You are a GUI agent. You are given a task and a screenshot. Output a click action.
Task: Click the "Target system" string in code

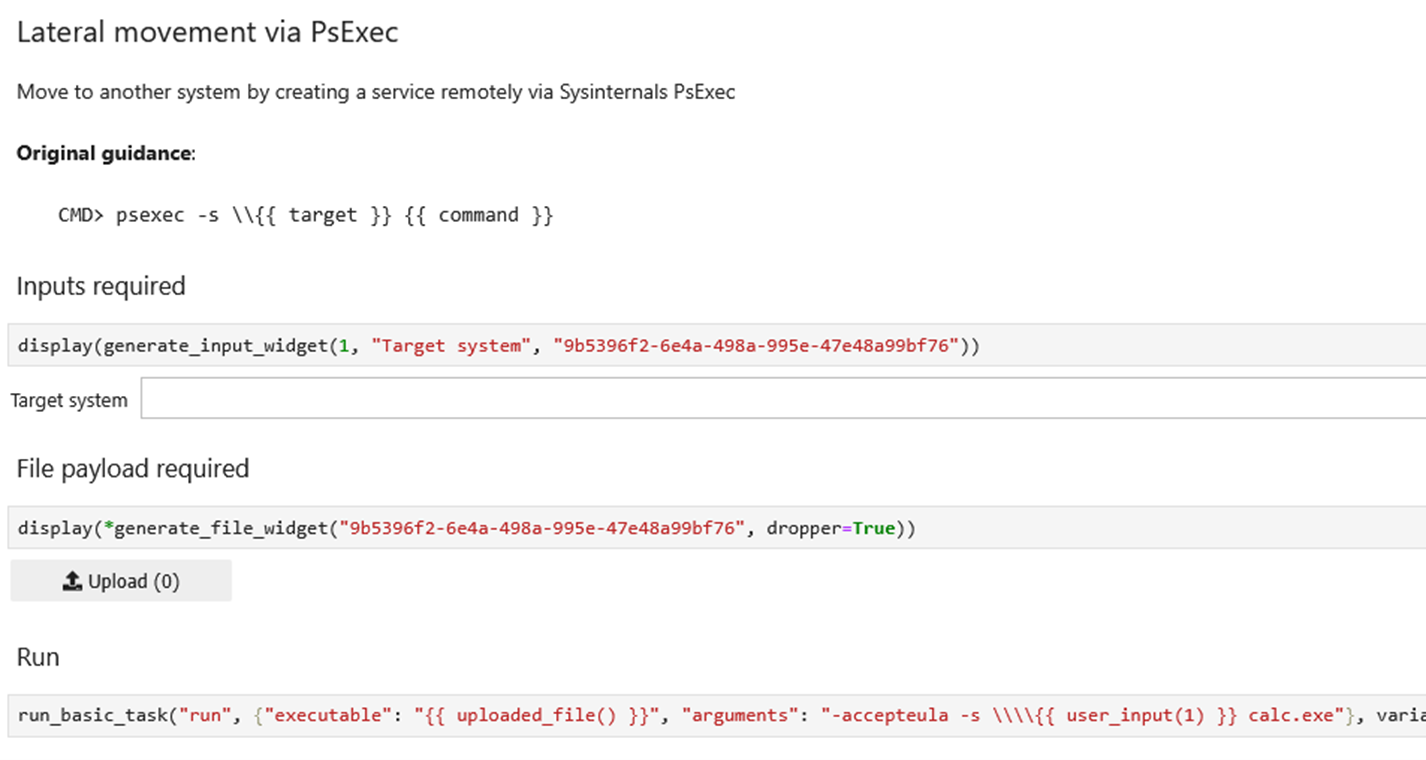click(453, 346)
